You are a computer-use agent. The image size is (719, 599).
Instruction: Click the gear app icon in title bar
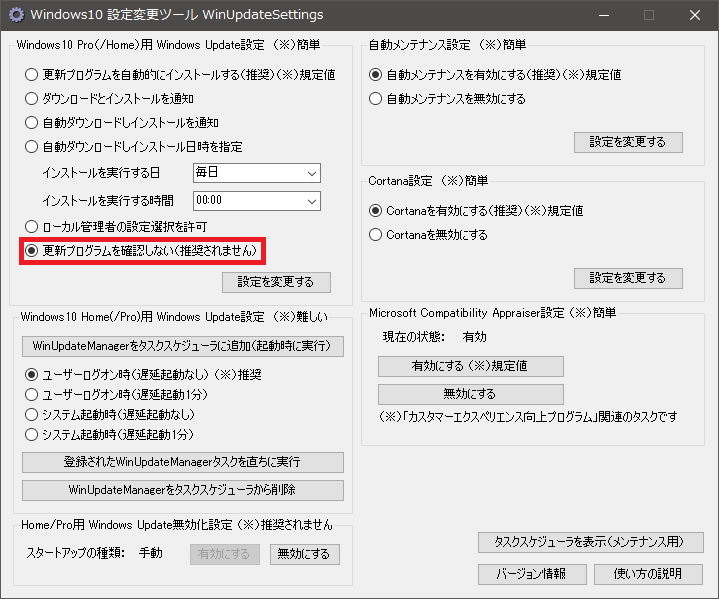16,15
